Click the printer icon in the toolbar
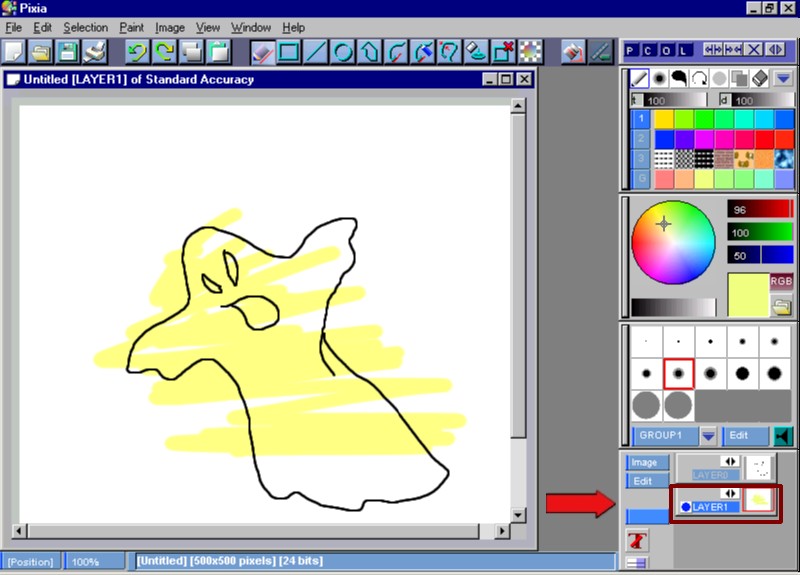The image size is (800, 575). (94, 51)
